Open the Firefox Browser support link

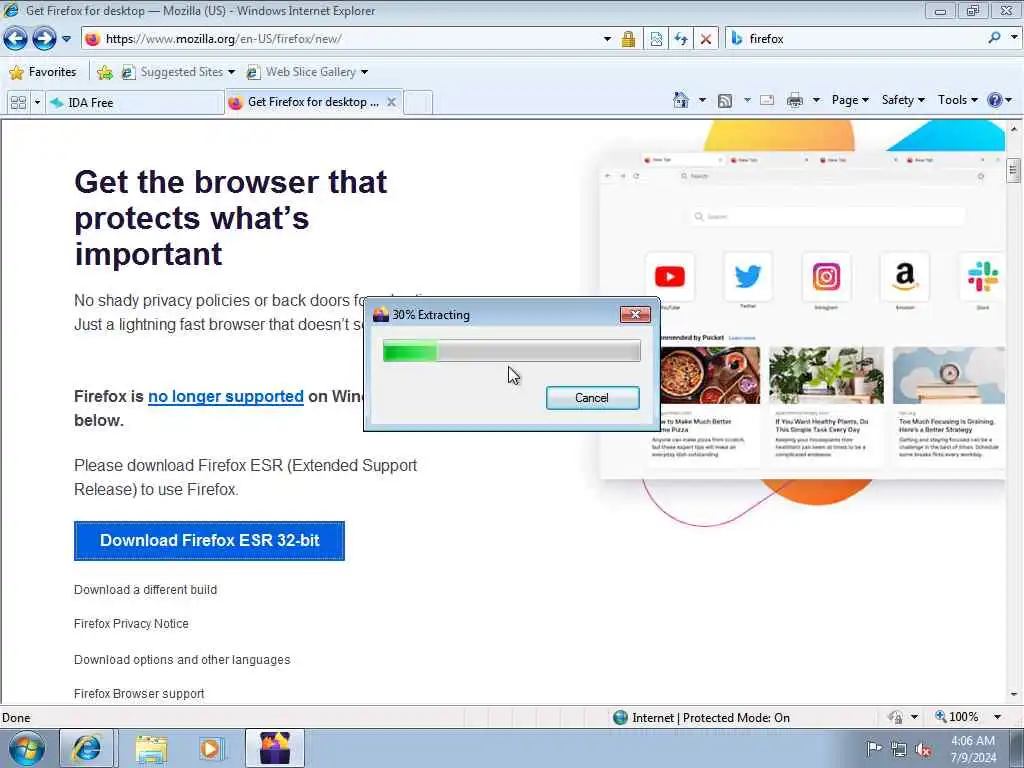coord(139,694)
